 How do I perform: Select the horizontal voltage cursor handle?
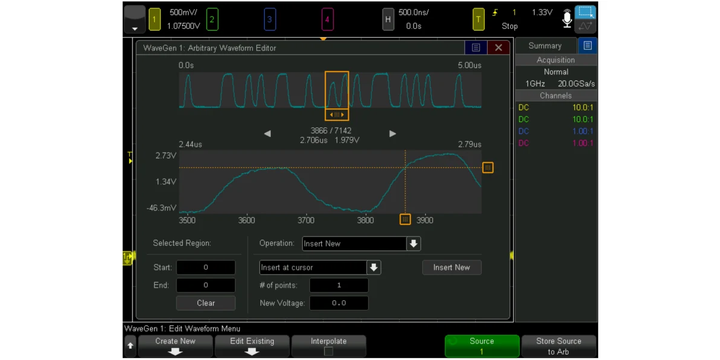[x=488, y=168]
